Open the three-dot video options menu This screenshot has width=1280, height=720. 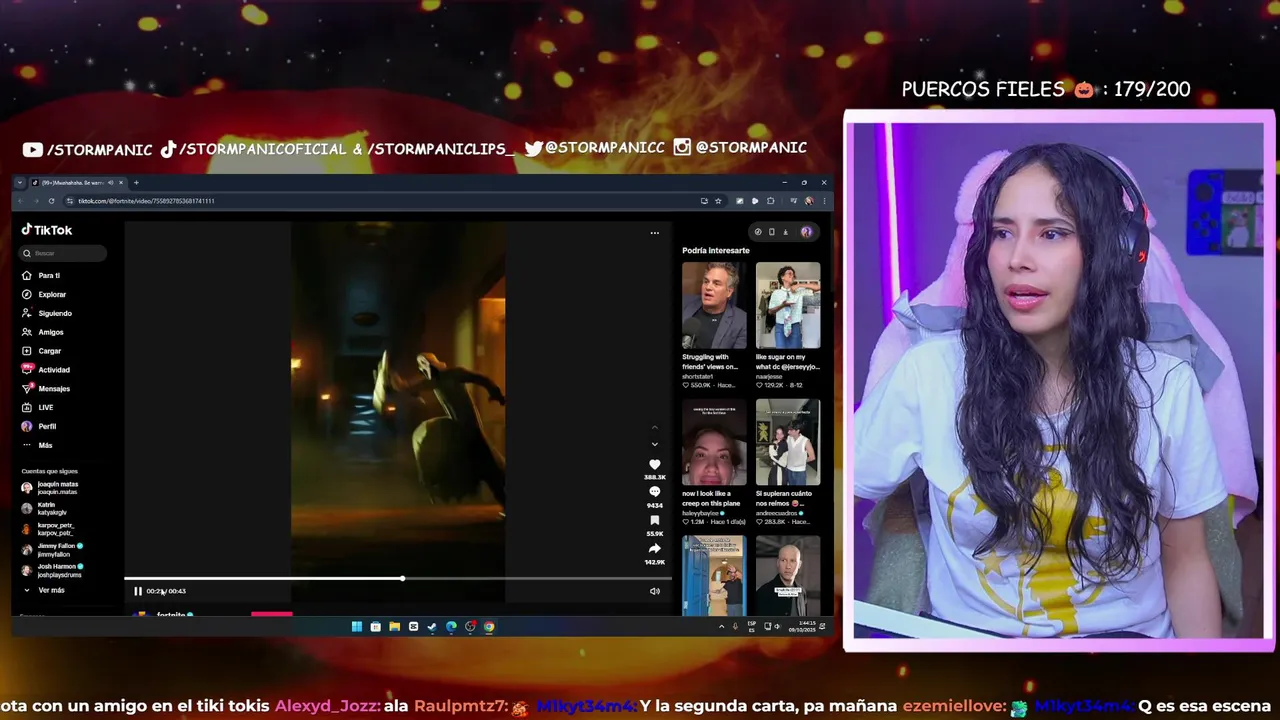pyautogui.click(x=655, y=233)
